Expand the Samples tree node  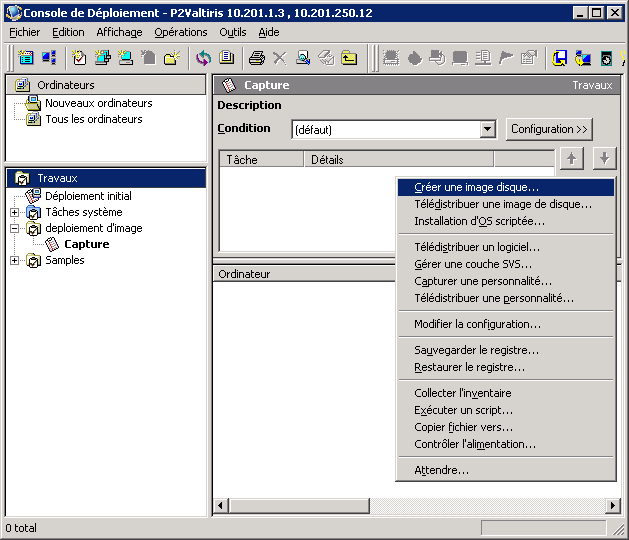point(14,260)
